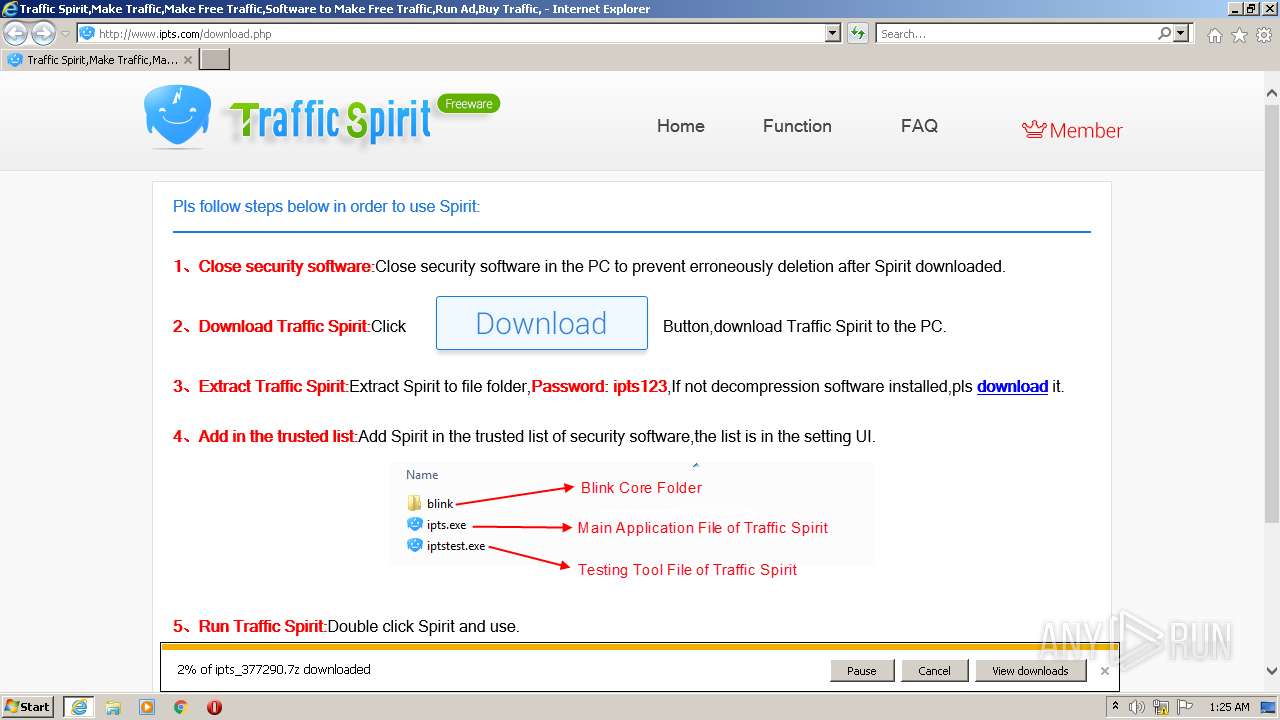Restore down the Internet Explorer window
The image size is (1280, 720).
(1250, 8)
